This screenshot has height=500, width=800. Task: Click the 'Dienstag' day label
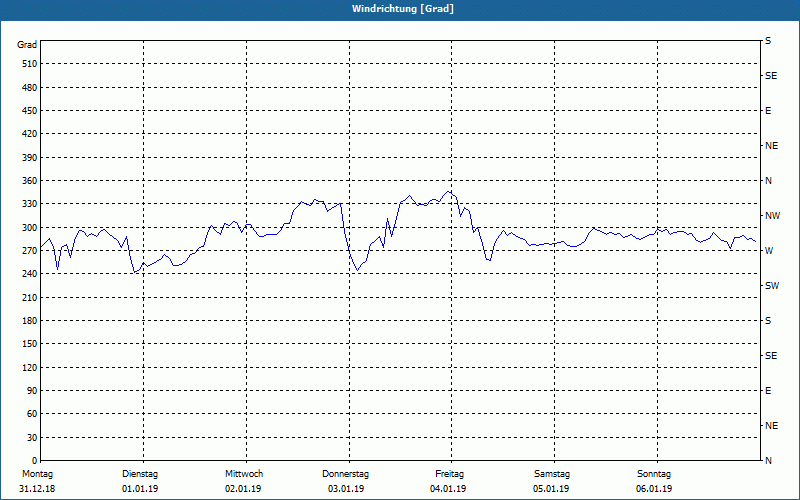tap(140, 474)
